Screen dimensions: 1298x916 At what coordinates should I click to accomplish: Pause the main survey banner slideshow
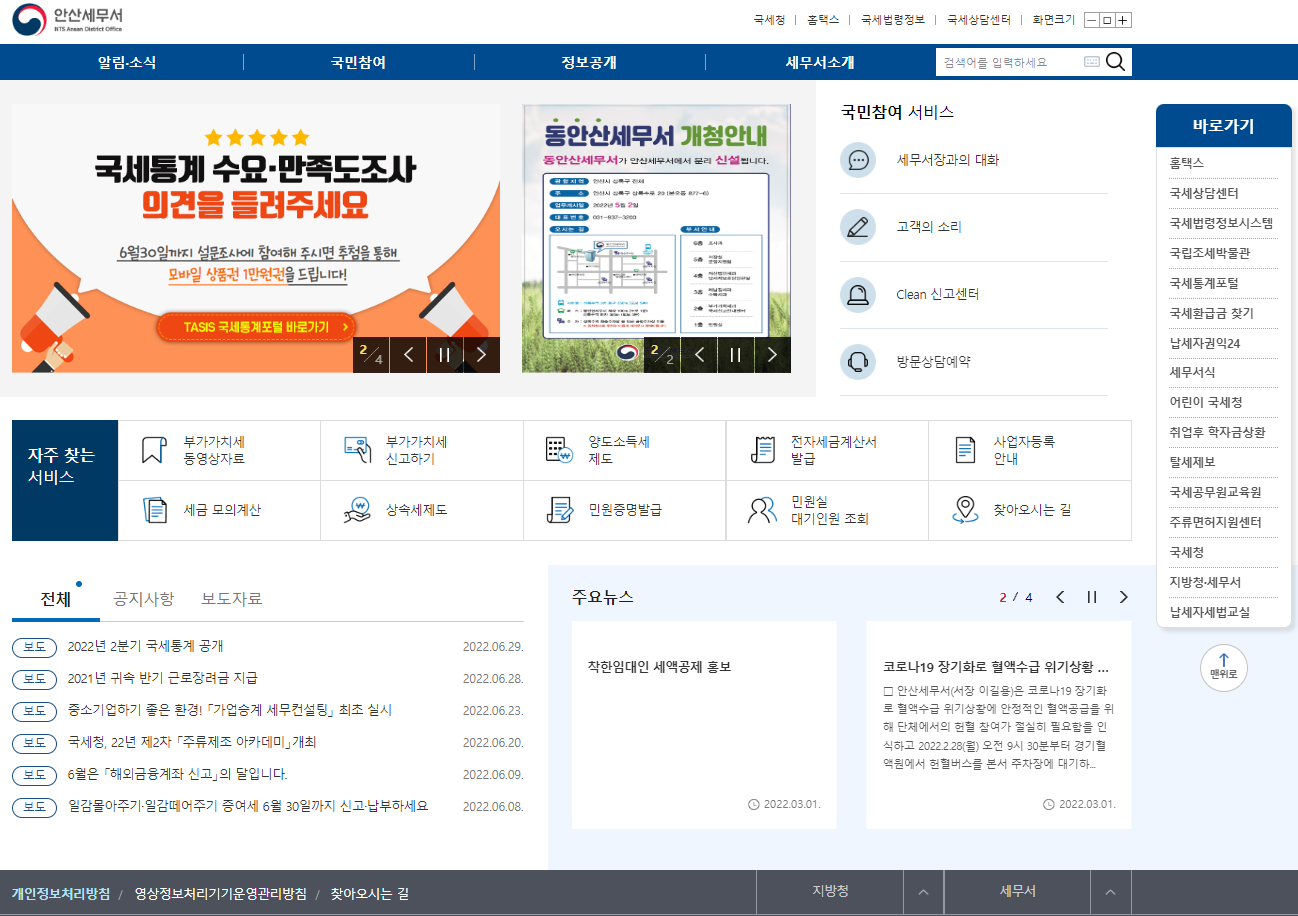point(445,354)
